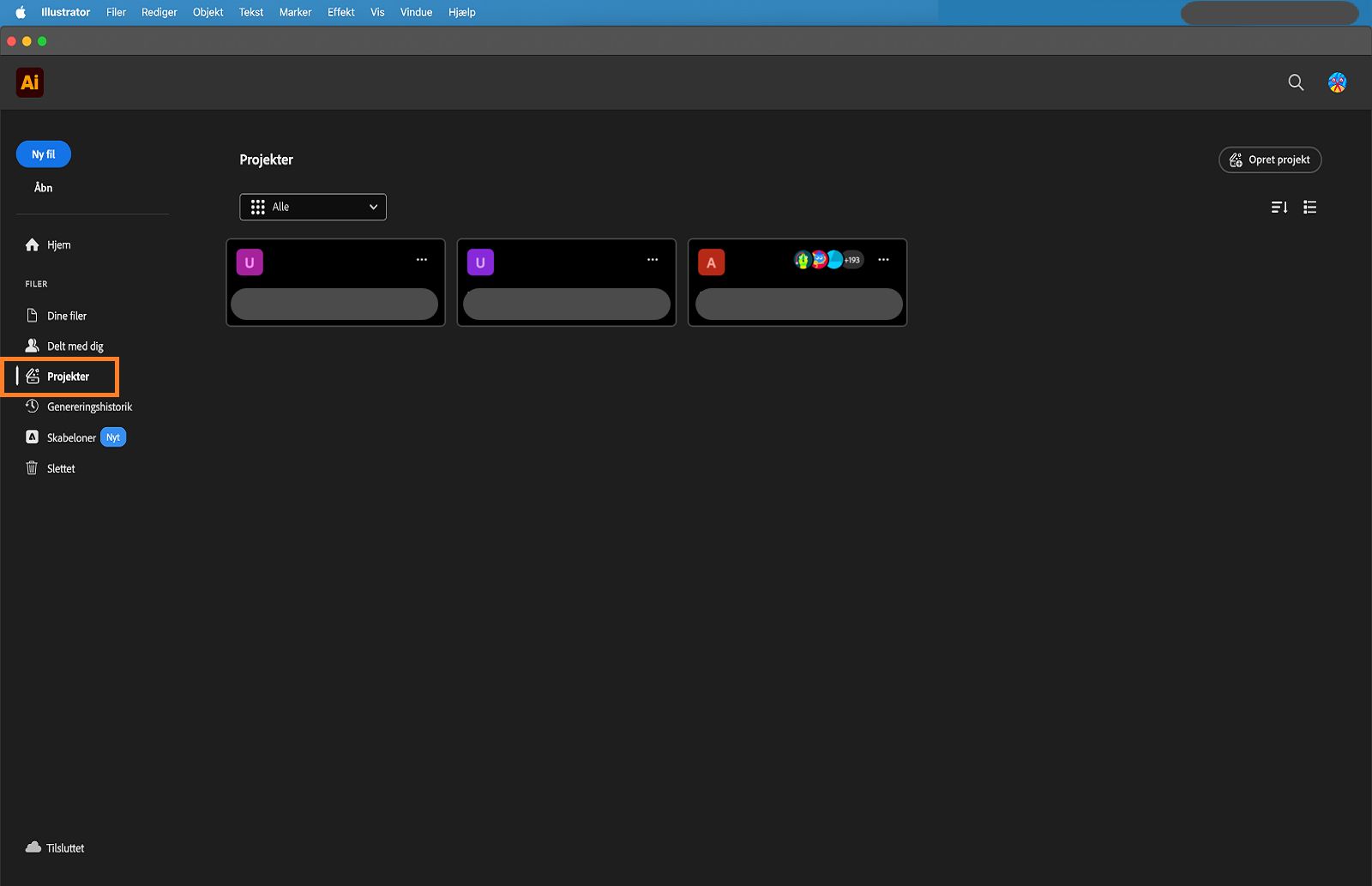Open the Vis menu

tap(377, 12)
